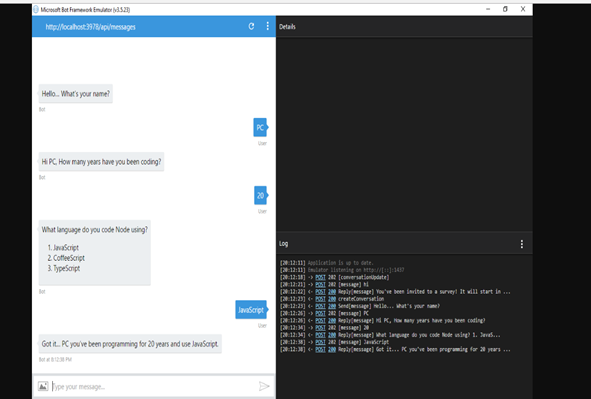
Task: Close the Bot Framework Emulator window
Action: coord(523,9)
